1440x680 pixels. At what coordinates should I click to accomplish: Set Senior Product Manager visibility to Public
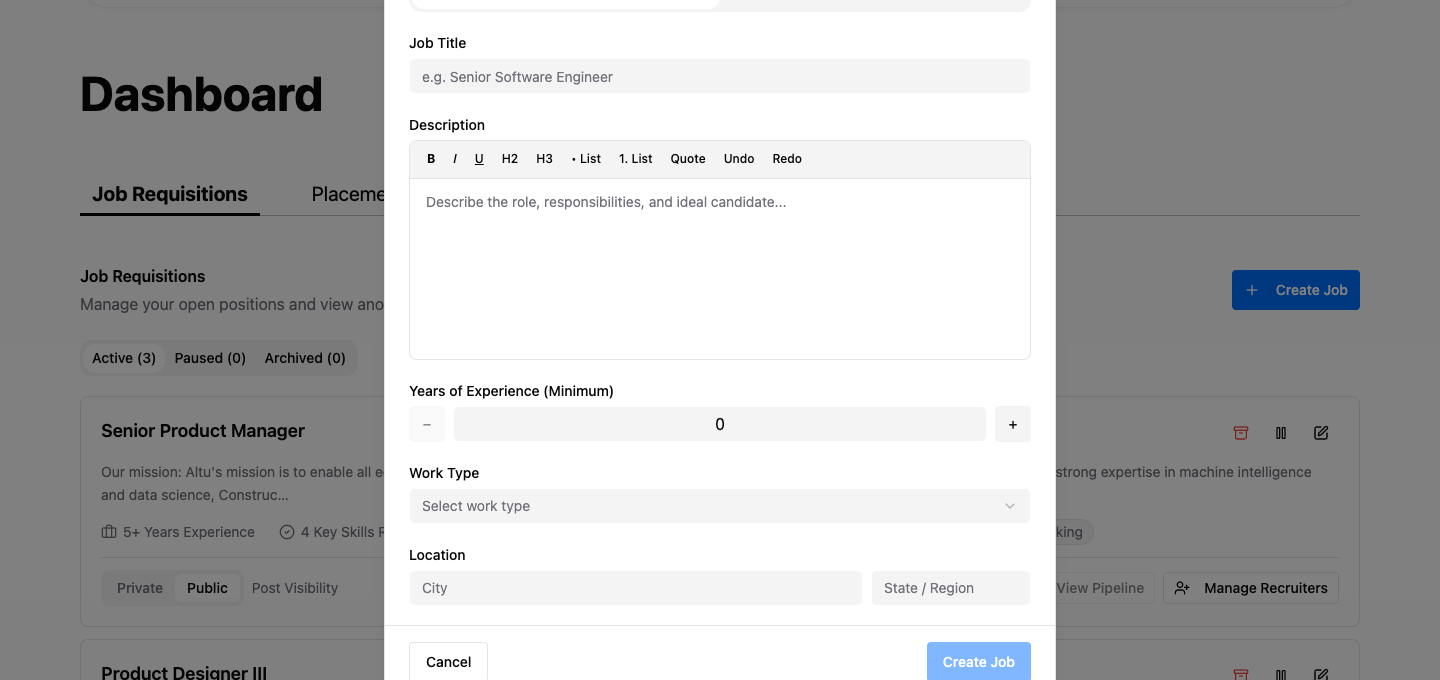click(x=208, y=588)
